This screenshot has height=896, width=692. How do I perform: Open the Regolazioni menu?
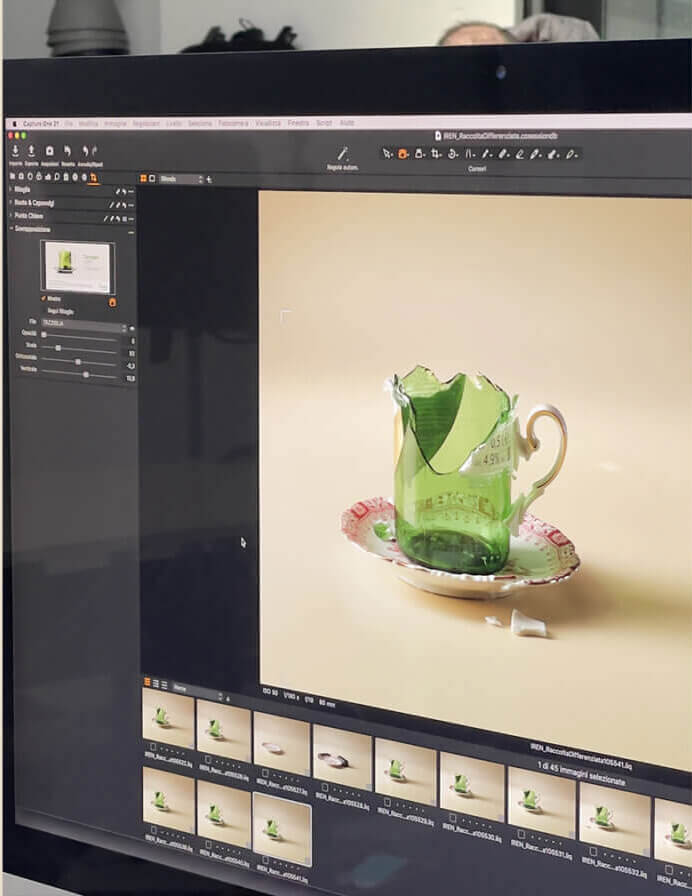pyautogui.click(x=146, y=123)
